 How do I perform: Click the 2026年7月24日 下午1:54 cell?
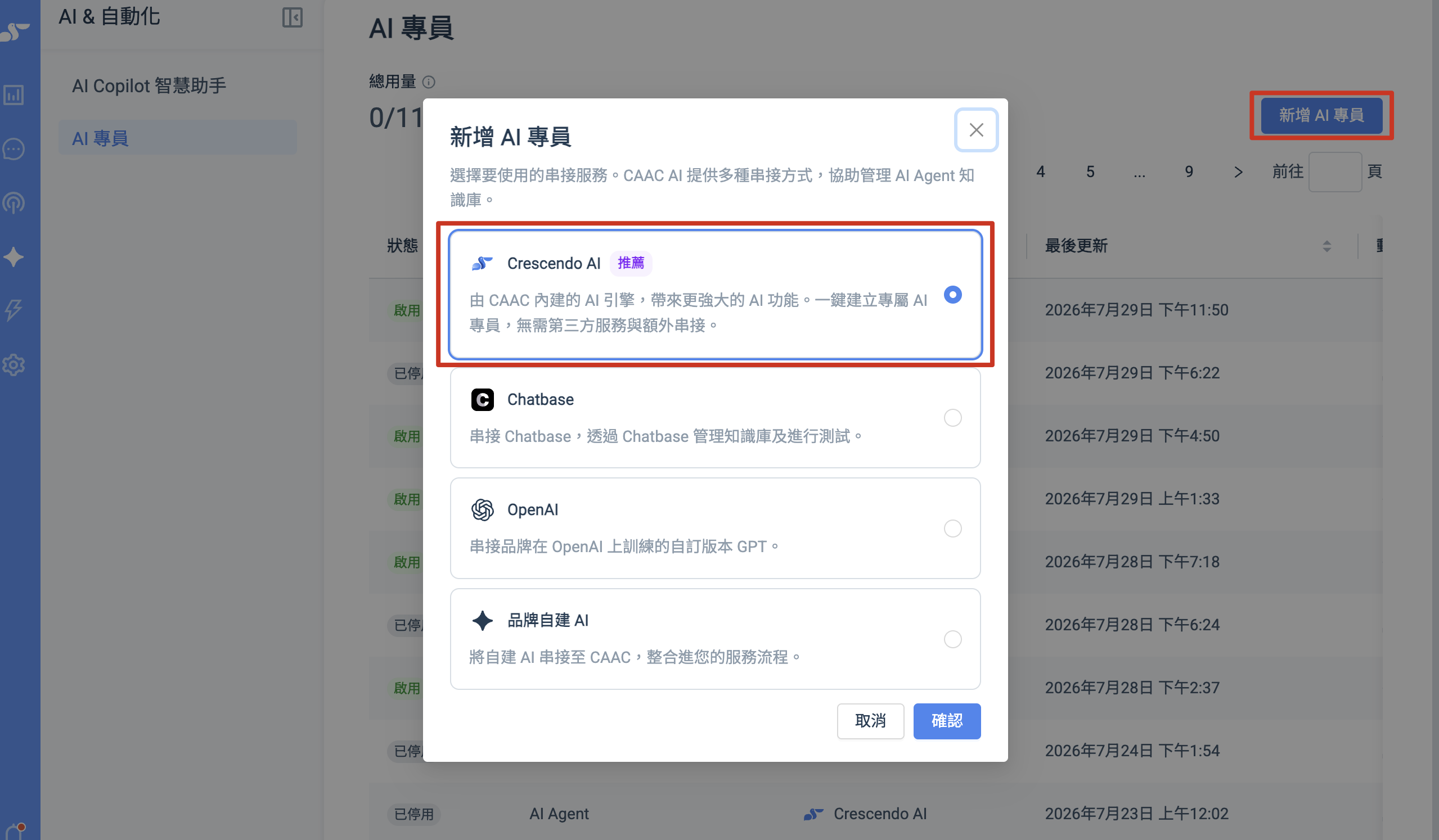pos(1132,751)
